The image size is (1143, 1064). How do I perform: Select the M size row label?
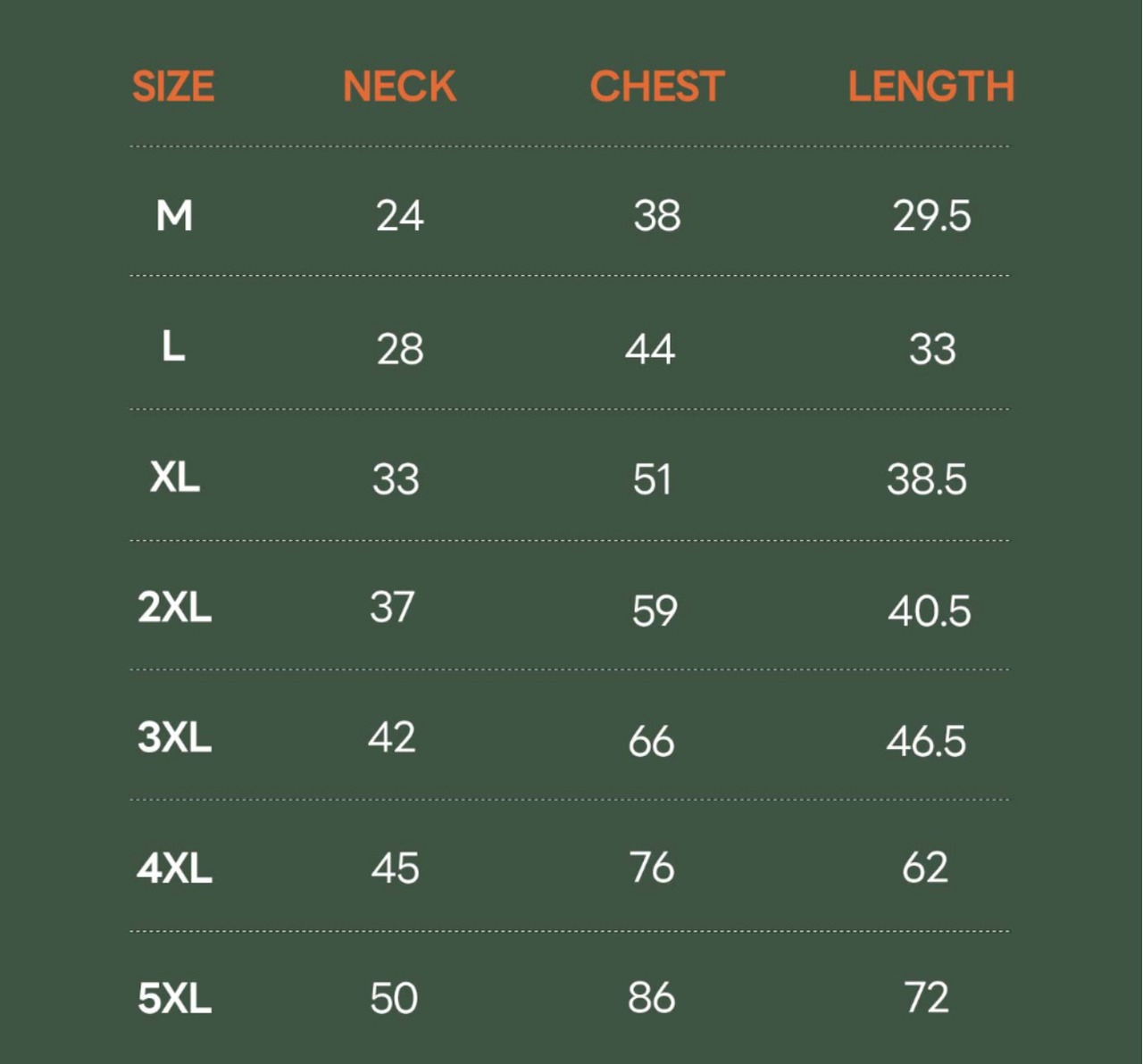(x=174, y=215)
